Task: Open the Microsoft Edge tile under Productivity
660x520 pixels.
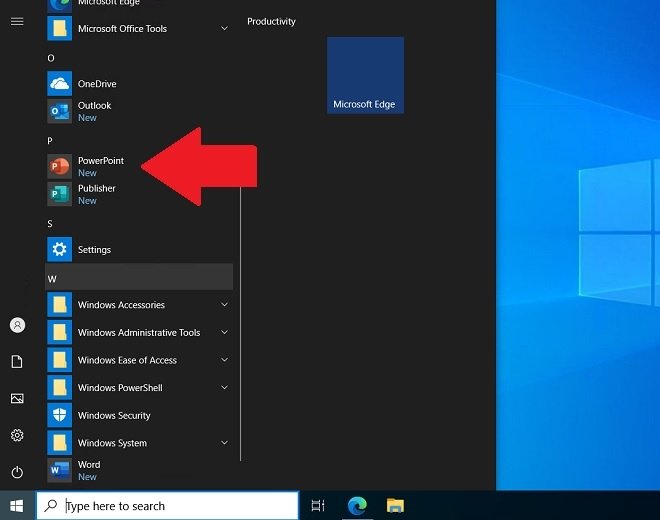Action: (365, 75)
